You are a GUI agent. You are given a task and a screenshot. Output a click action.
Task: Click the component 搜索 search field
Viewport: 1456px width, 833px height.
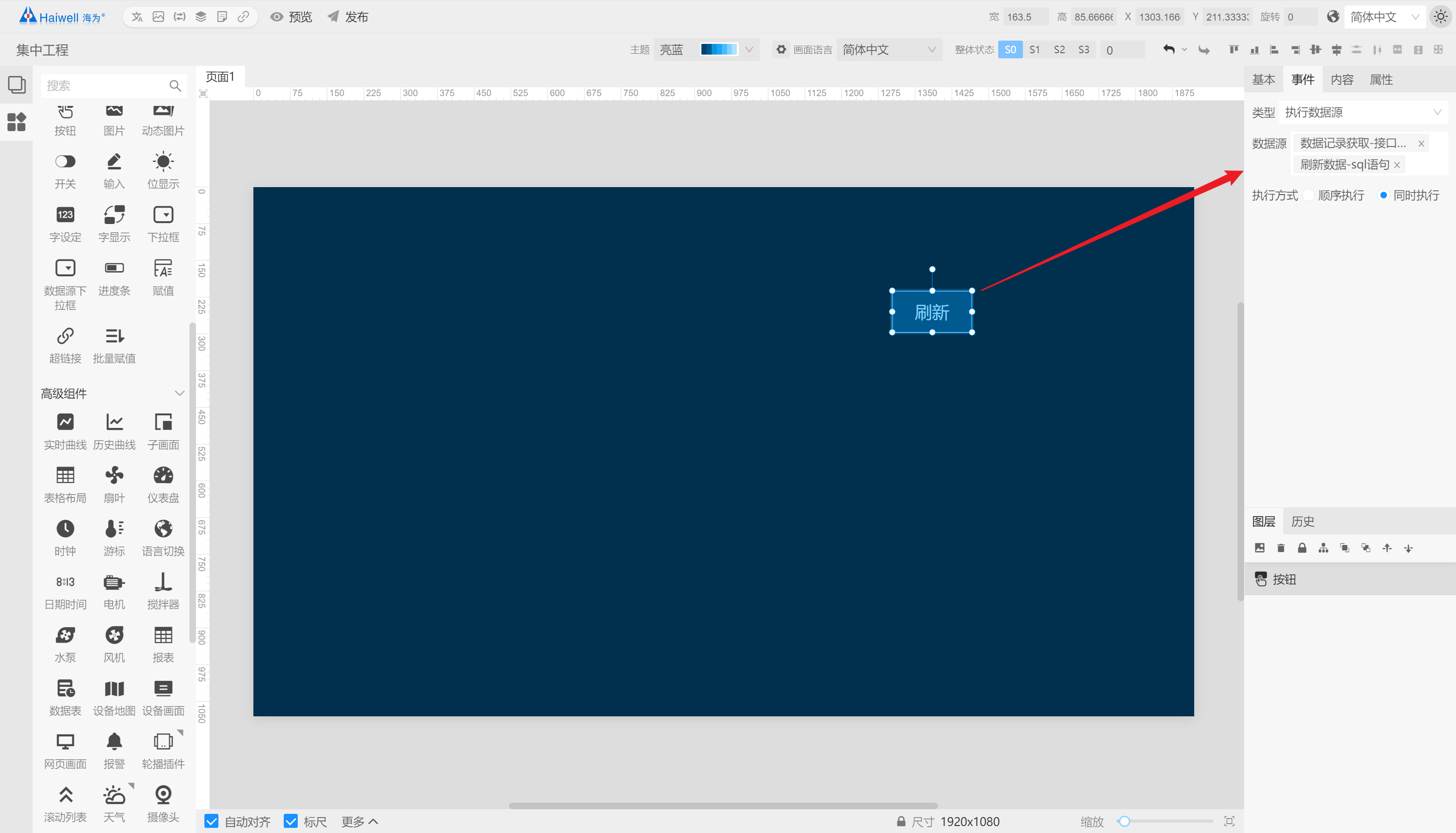point(113,85)
